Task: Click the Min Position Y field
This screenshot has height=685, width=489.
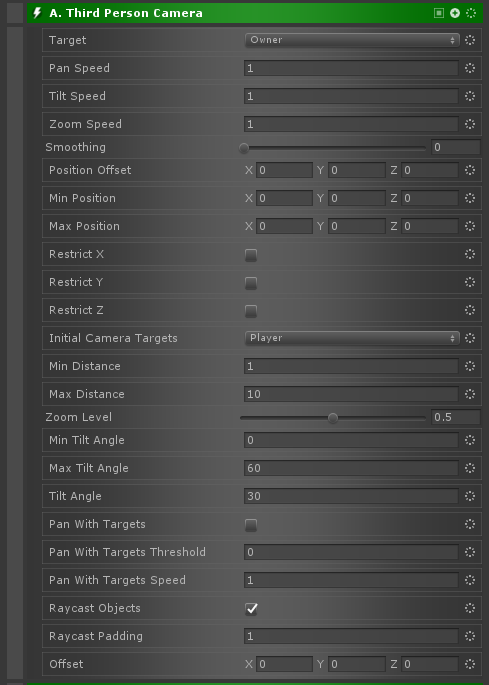Action: (x=357, y=198)
